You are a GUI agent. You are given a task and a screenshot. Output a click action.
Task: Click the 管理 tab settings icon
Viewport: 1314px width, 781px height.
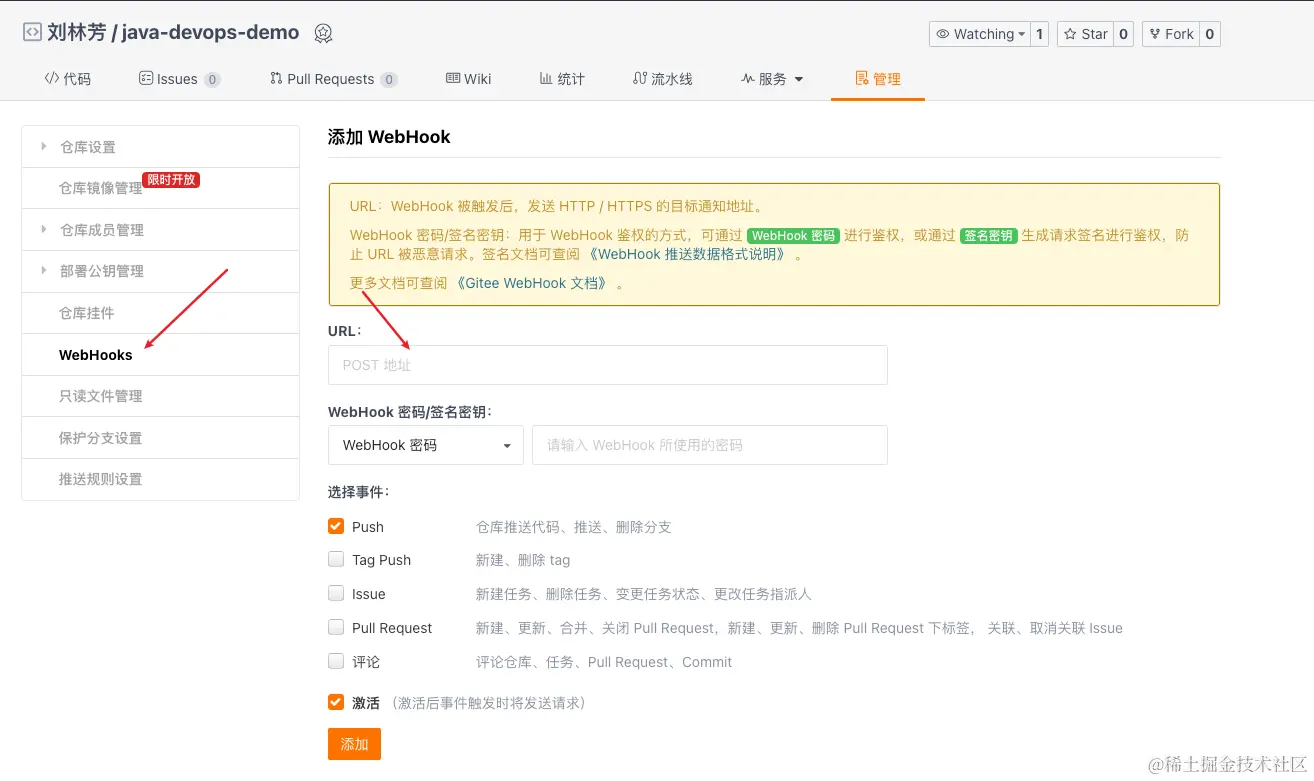(x=862, y=78)
